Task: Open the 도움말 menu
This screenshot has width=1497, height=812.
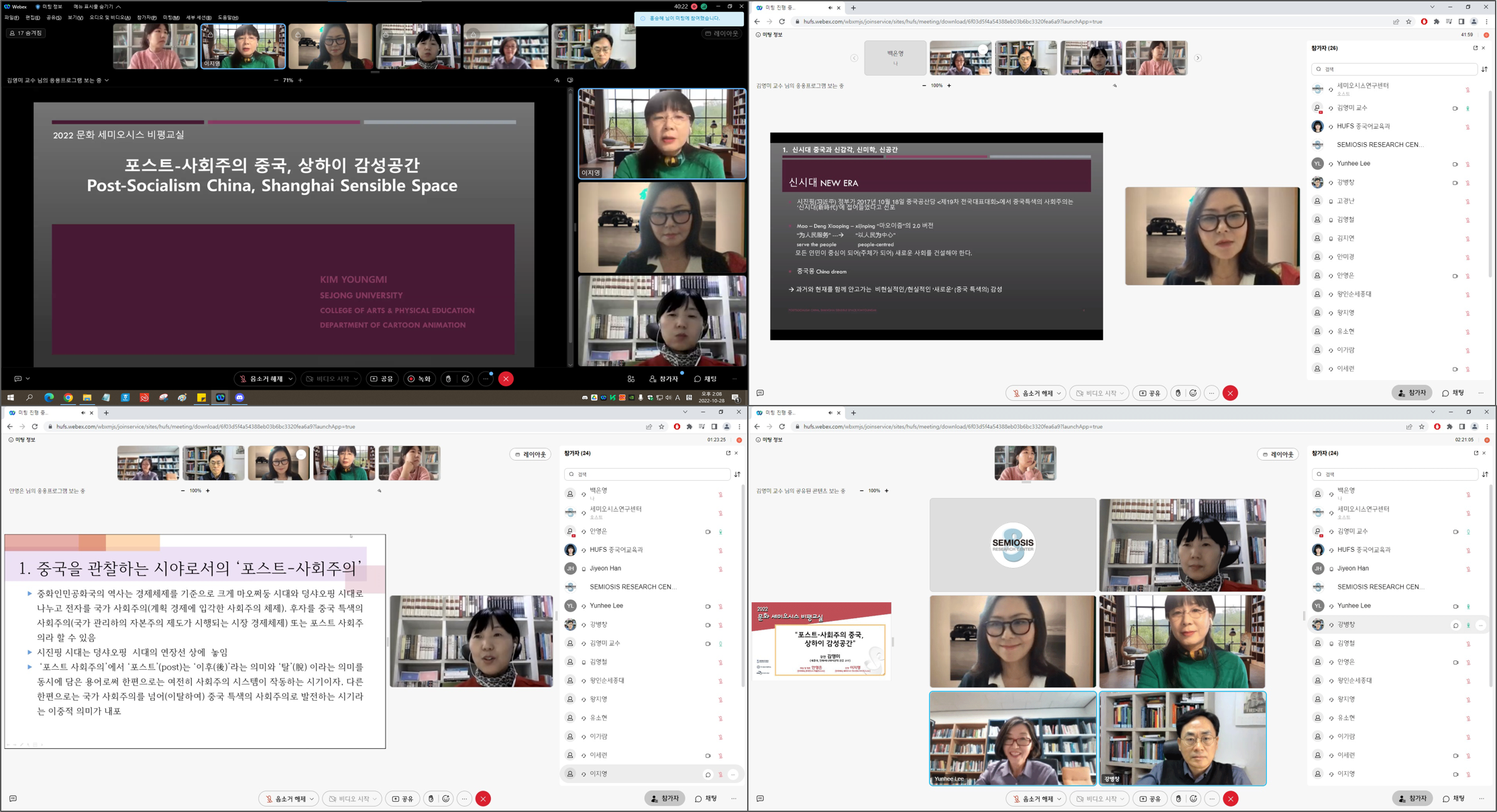Action: pos(228,18)
